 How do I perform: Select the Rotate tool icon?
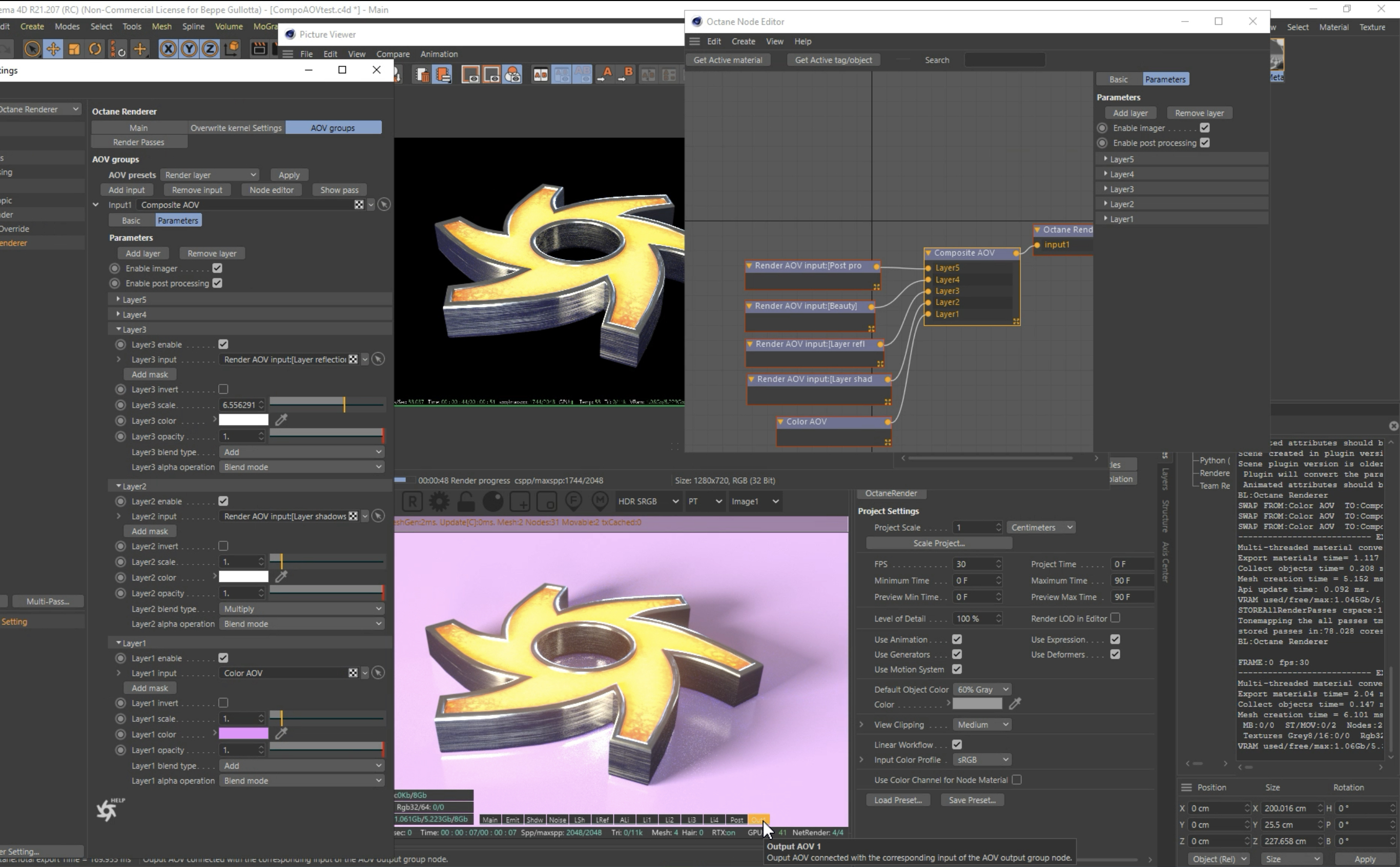point(95,49)
